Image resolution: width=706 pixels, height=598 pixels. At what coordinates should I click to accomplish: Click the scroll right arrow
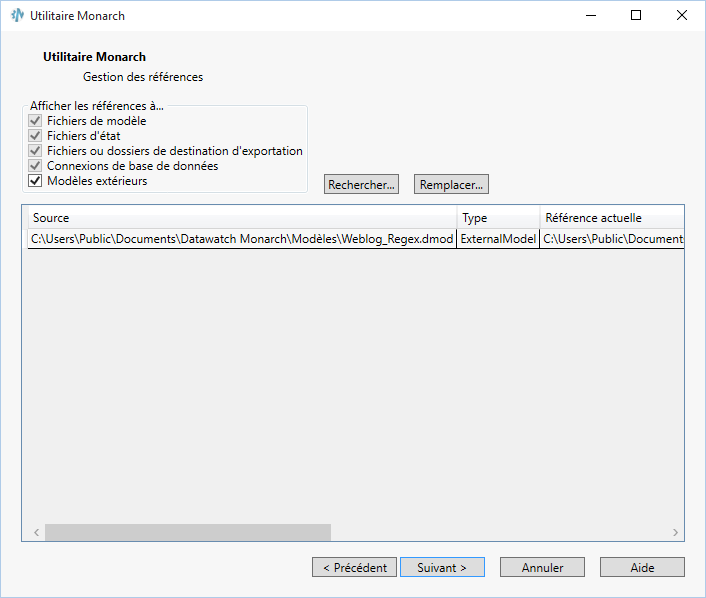tap(675, 532)
